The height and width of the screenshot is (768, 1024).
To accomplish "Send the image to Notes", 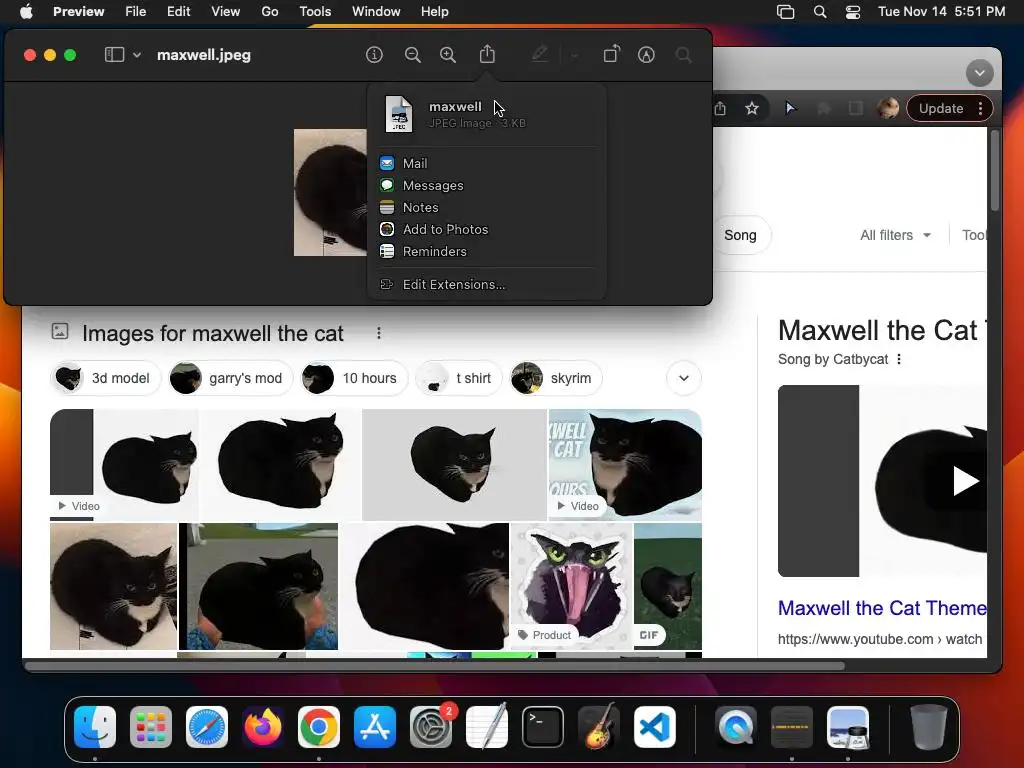I will [487, 208].
